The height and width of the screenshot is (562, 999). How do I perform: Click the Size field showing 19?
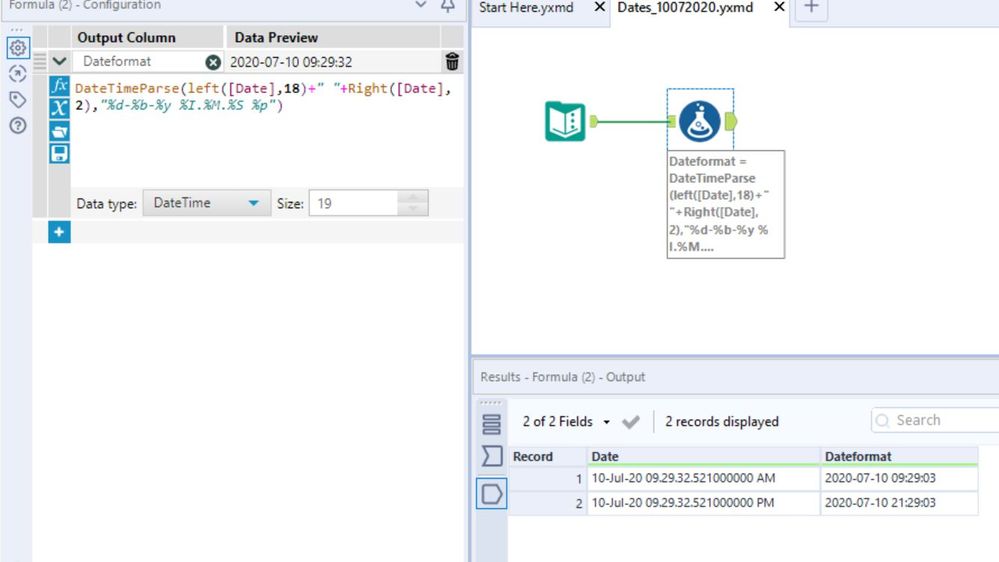click(354, 203)
